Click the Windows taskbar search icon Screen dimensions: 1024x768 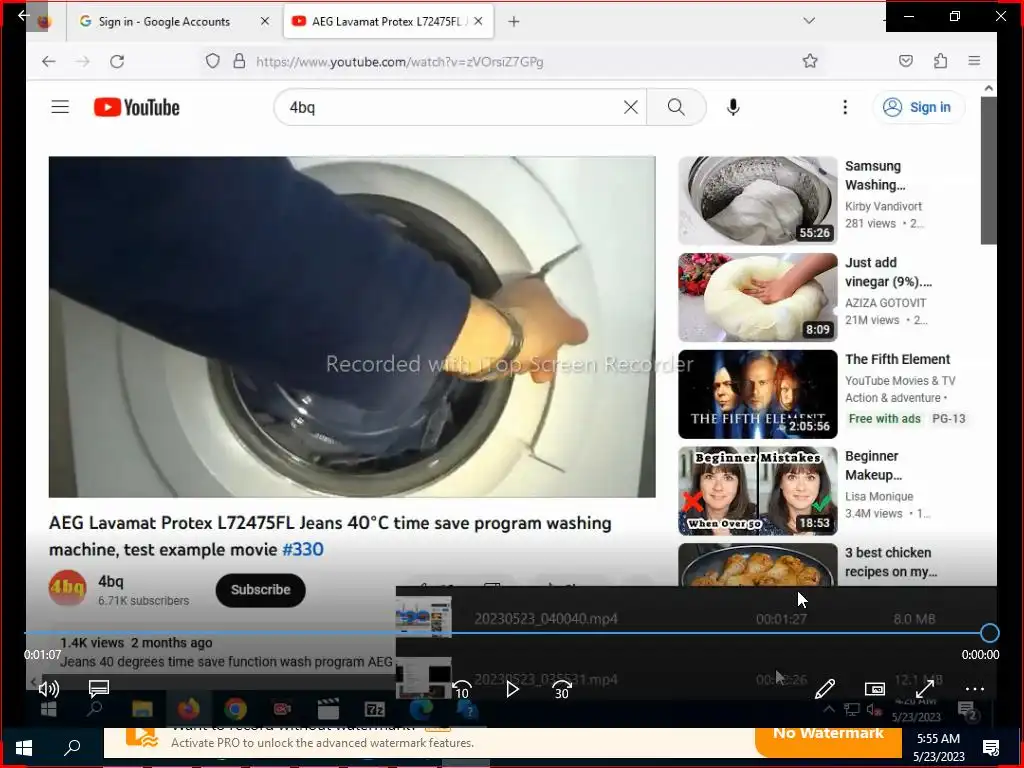pyautogui.click(x=72, y=748)
